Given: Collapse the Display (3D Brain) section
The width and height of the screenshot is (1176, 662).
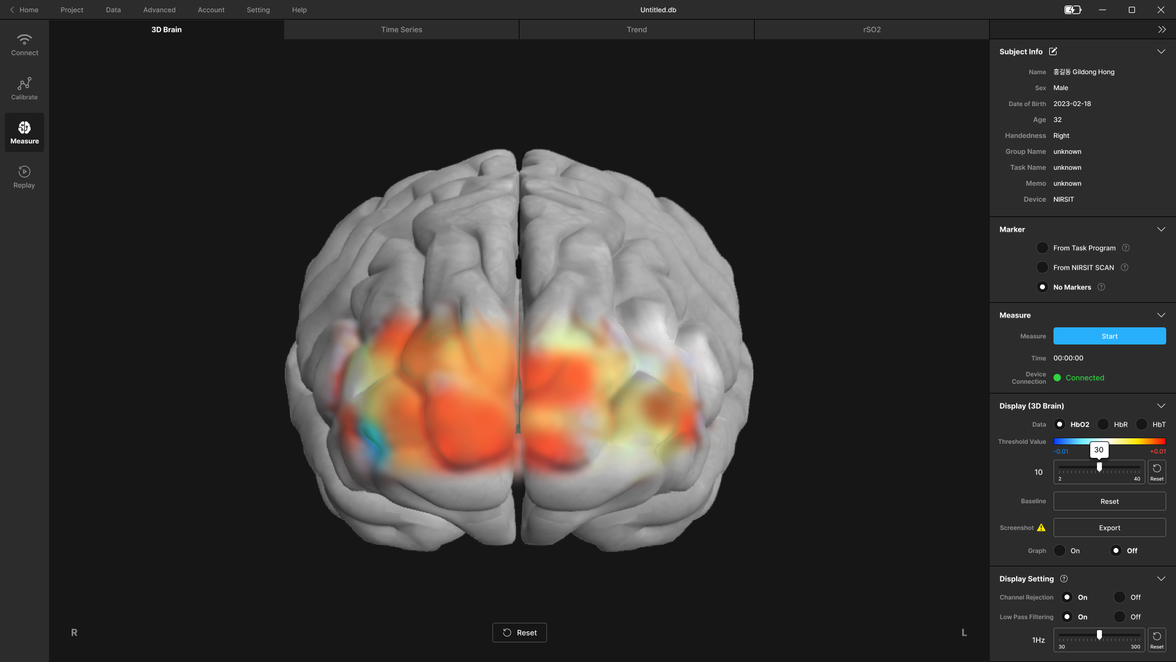Looking at the screenshot, I should 1161,406.
